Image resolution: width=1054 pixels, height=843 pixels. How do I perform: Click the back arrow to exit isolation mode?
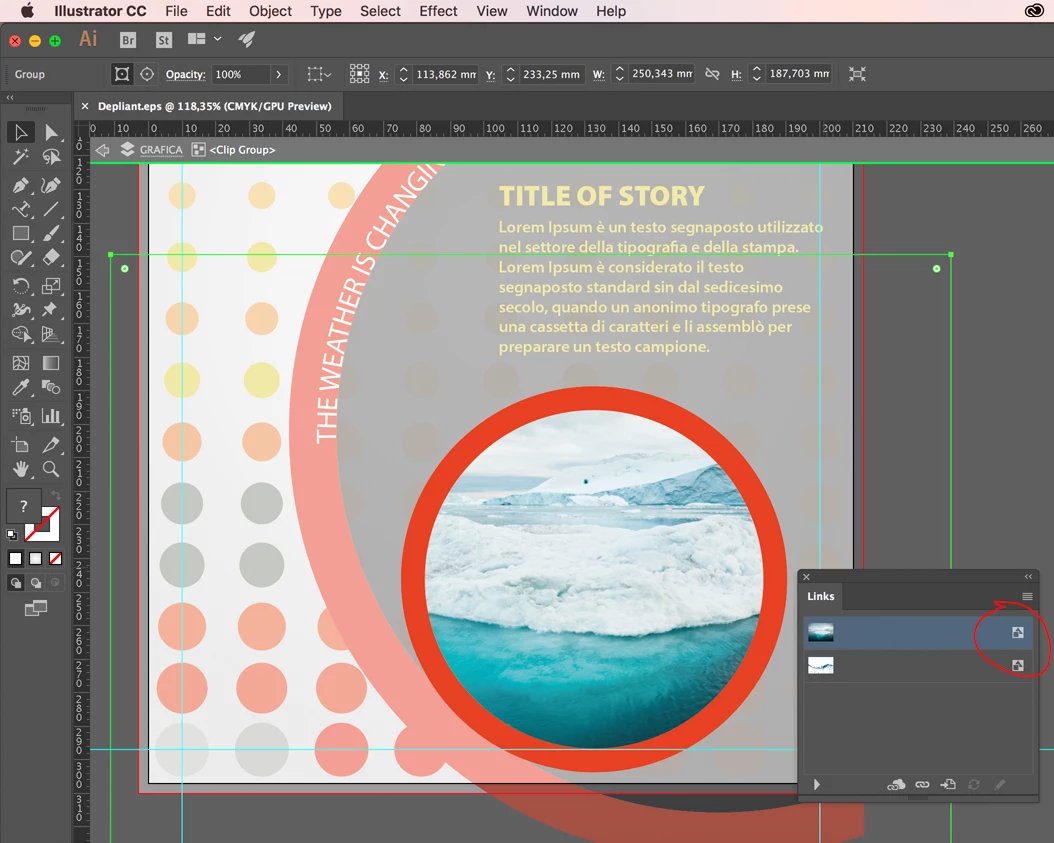click(x=102, y=150)
